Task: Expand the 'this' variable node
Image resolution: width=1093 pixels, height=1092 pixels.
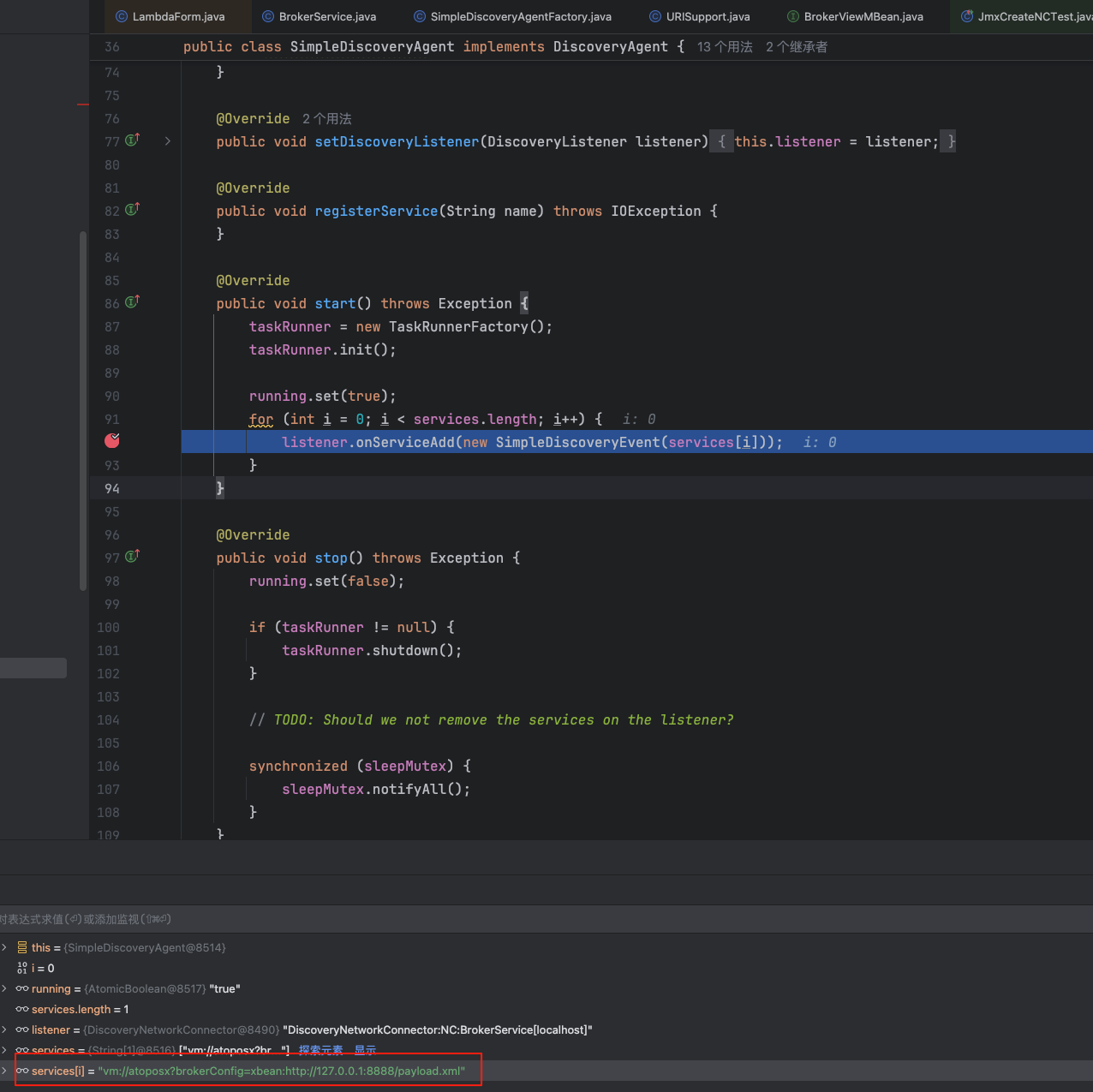Action: (5, 947)
